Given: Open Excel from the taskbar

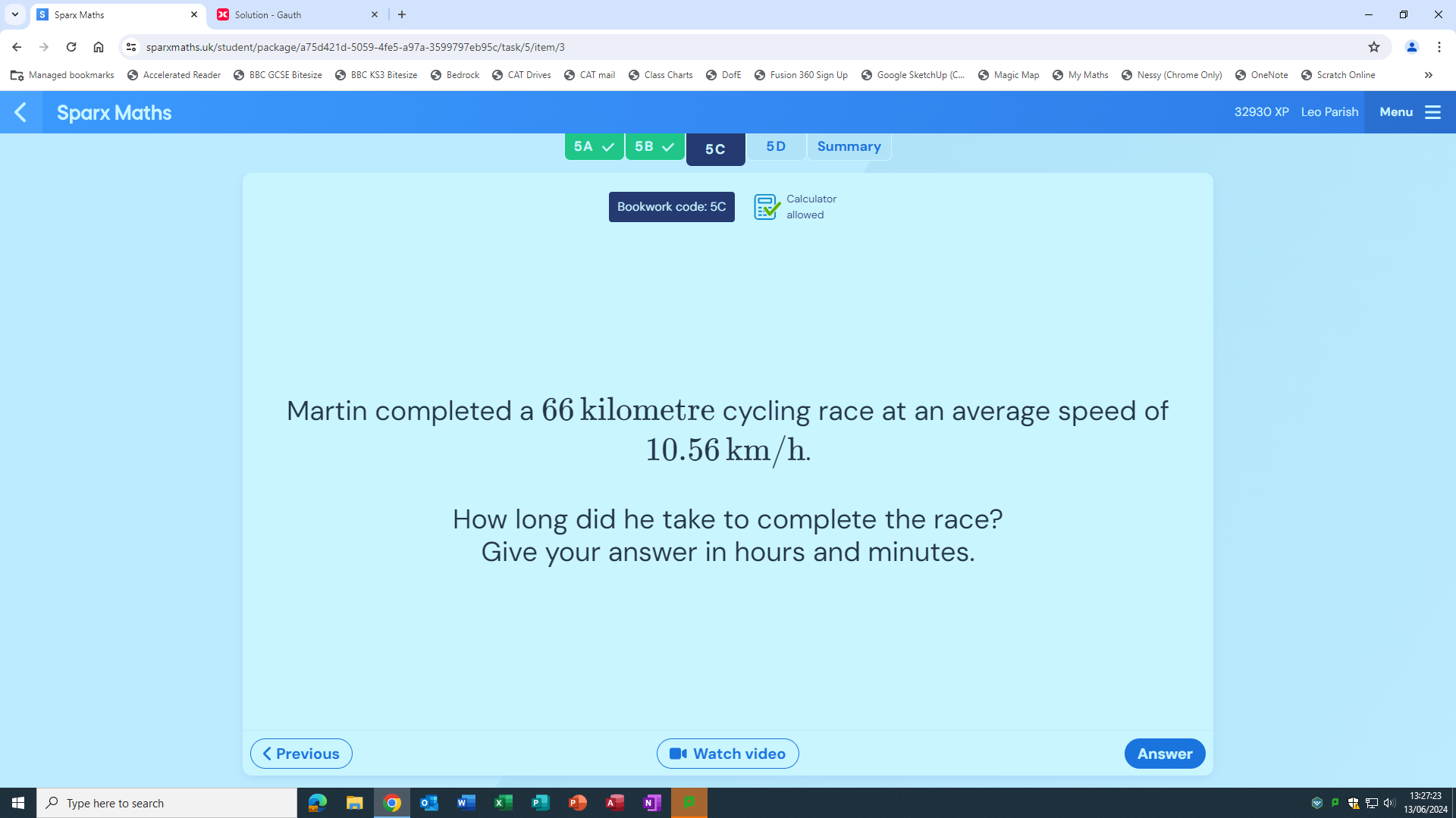Looking at the screenshot, I should tap(503, 802).
